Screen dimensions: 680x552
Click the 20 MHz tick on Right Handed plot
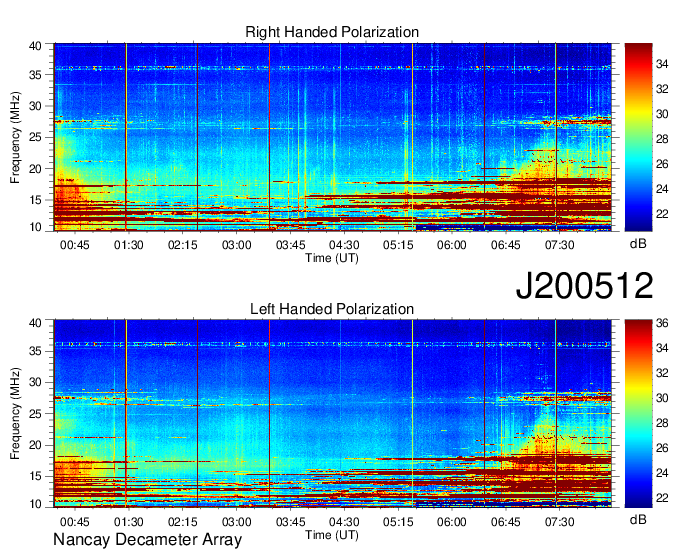[x=35, y=169]
